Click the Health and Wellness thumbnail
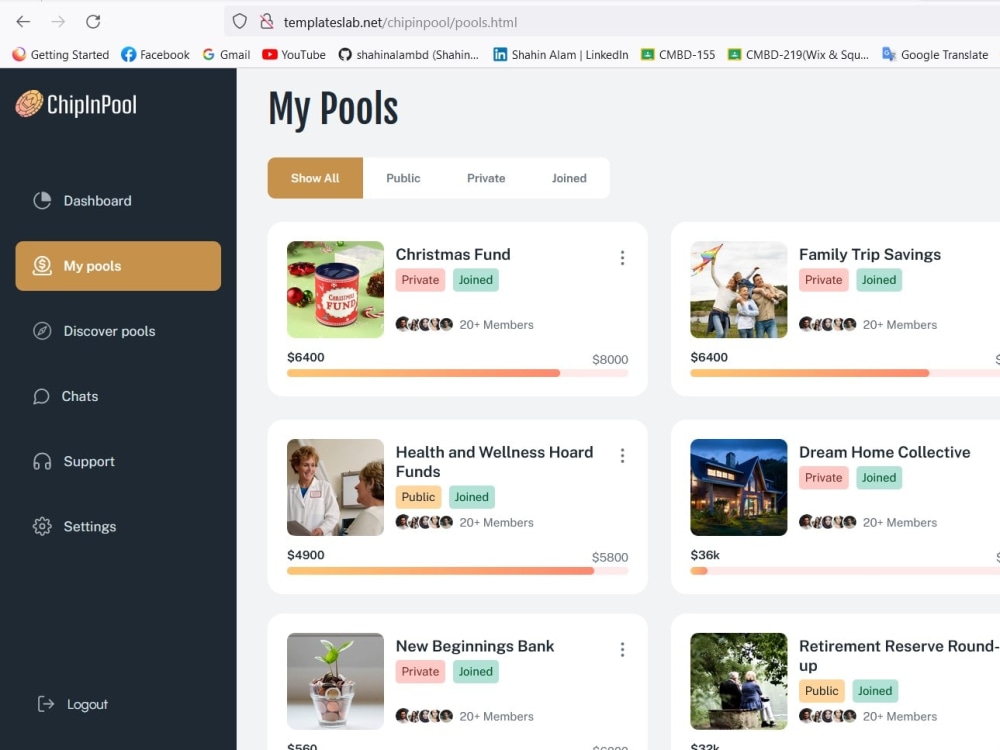 tap(335, 487)
